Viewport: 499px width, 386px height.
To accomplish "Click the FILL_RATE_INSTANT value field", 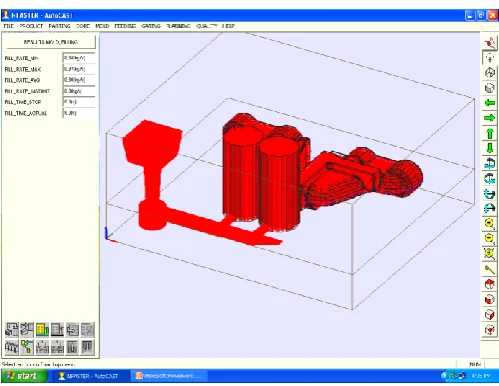I will tap(79, 91).
